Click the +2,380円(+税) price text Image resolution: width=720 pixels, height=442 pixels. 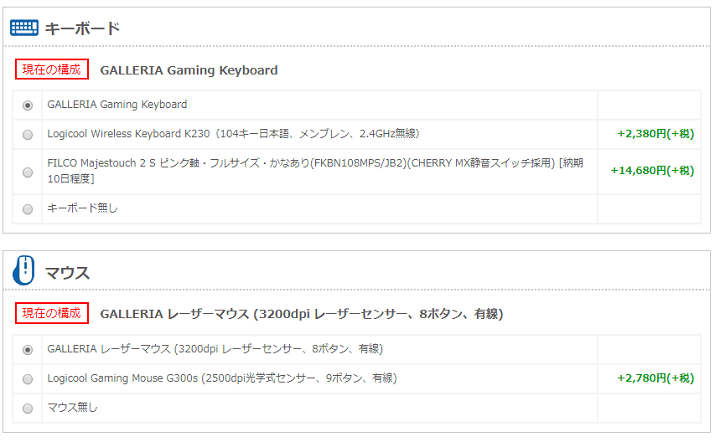tap(656, 134)
